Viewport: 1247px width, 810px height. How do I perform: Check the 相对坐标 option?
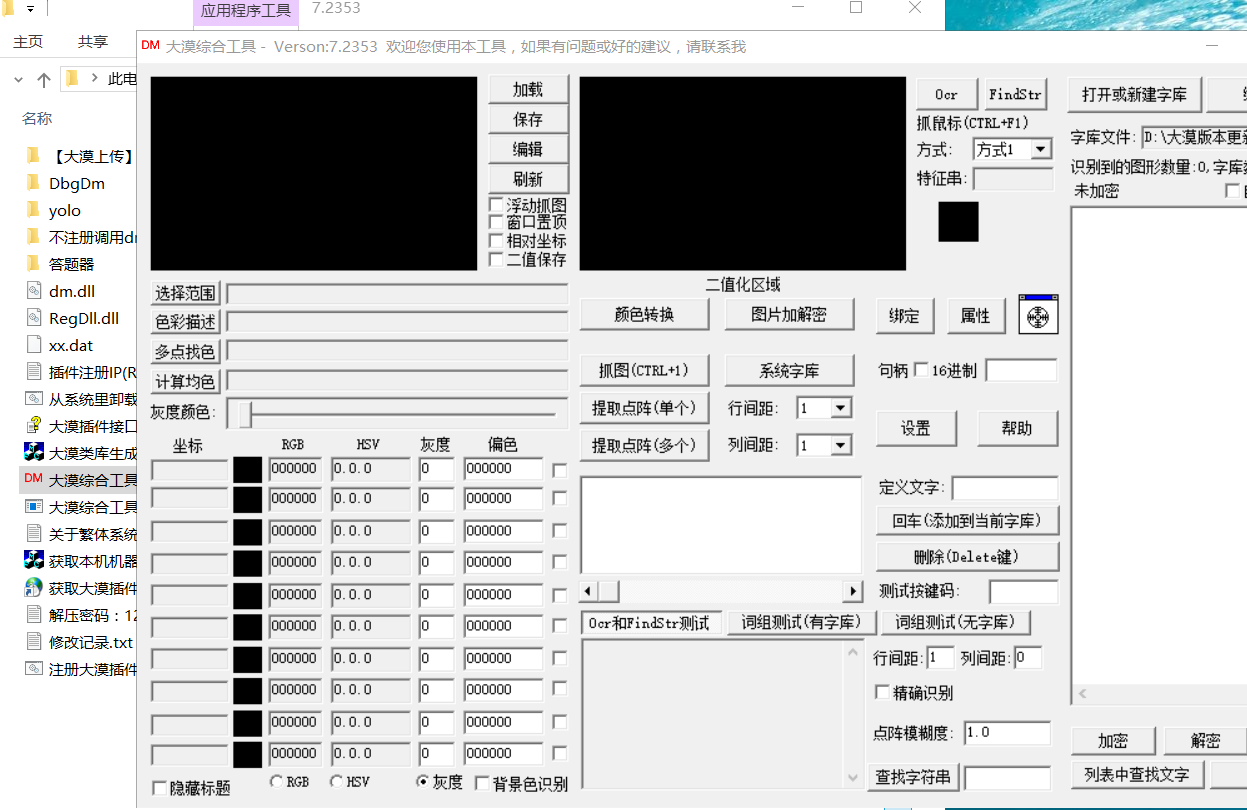coord(496,240)
